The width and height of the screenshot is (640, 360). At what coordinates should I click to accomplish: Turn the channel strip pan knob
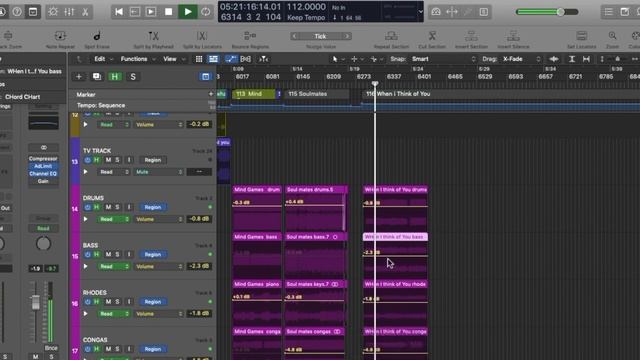43,244
